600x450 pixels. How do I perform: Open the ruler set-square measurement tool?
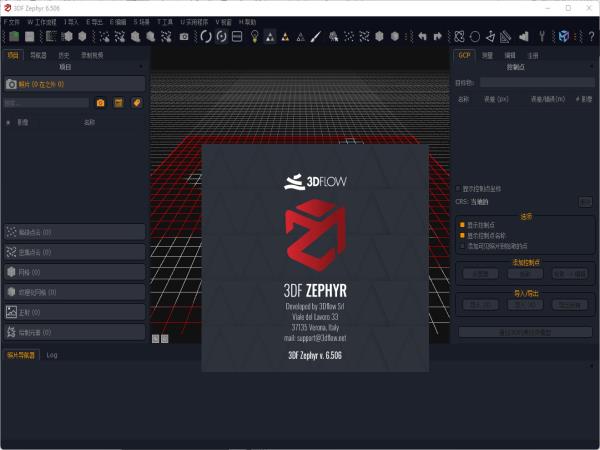point(505,37)
